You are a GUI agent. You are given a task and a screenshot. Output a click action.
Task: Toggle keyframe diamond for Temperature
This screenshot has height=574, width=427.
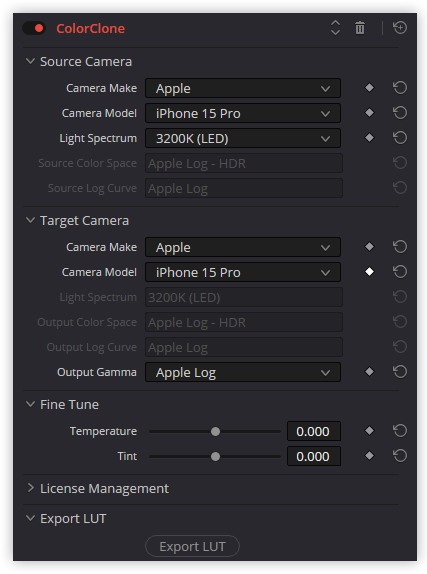(x=370, y=431)
